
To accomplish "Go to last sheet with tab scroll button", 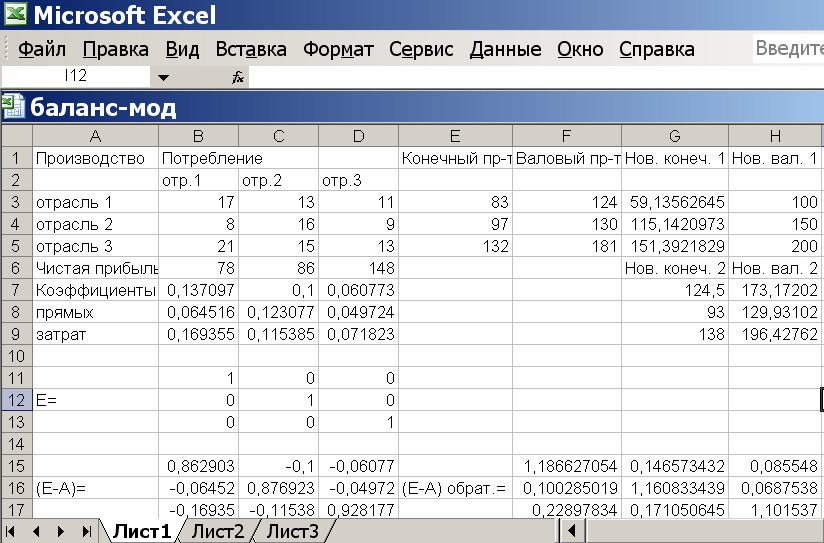I will (x=87, y=531).
